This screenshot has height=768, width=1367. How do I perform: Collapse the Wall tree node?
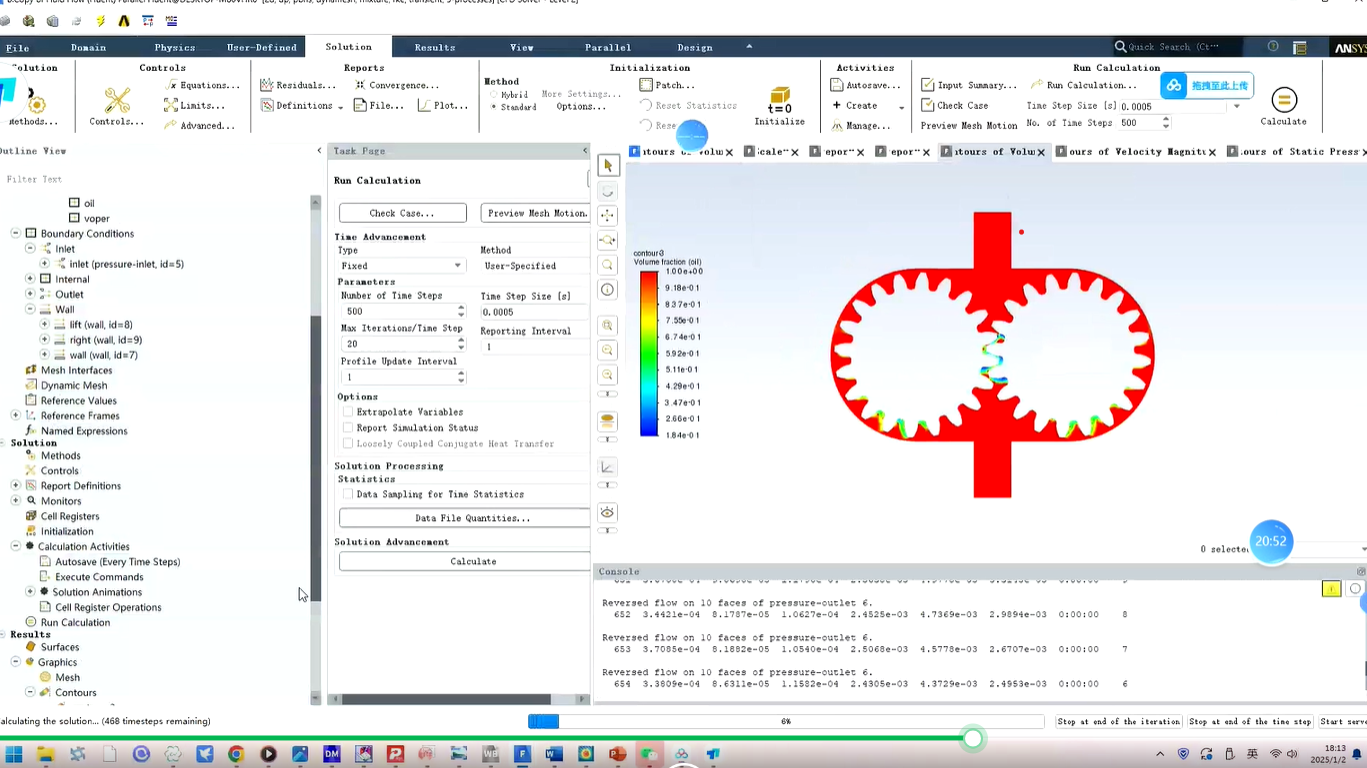pos(30,309)
